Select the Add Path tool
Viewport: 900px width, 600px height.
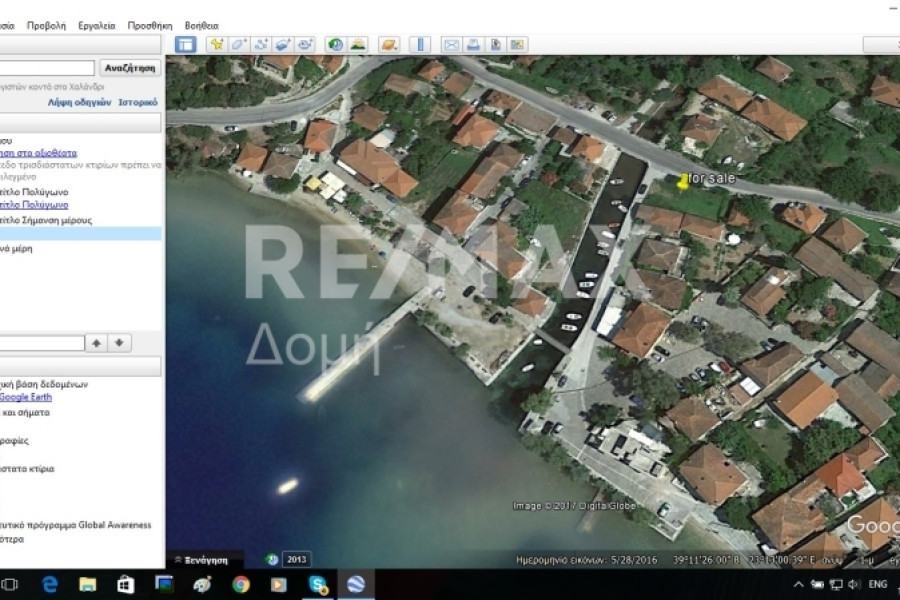tap(261, 44)
